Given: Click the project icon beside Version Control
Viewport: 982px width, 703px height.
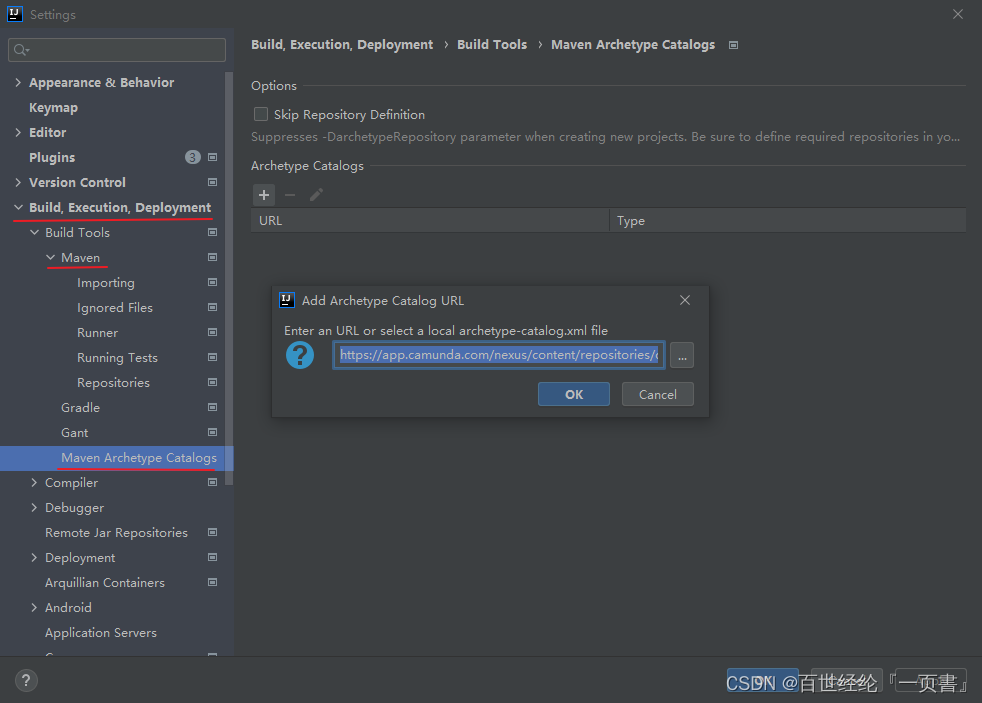Looking at the screenshot, I should click(212, 182).
